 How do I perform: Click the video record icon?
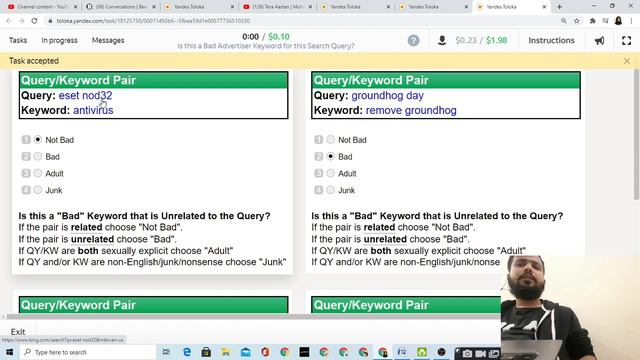click(x=480, y=353)
